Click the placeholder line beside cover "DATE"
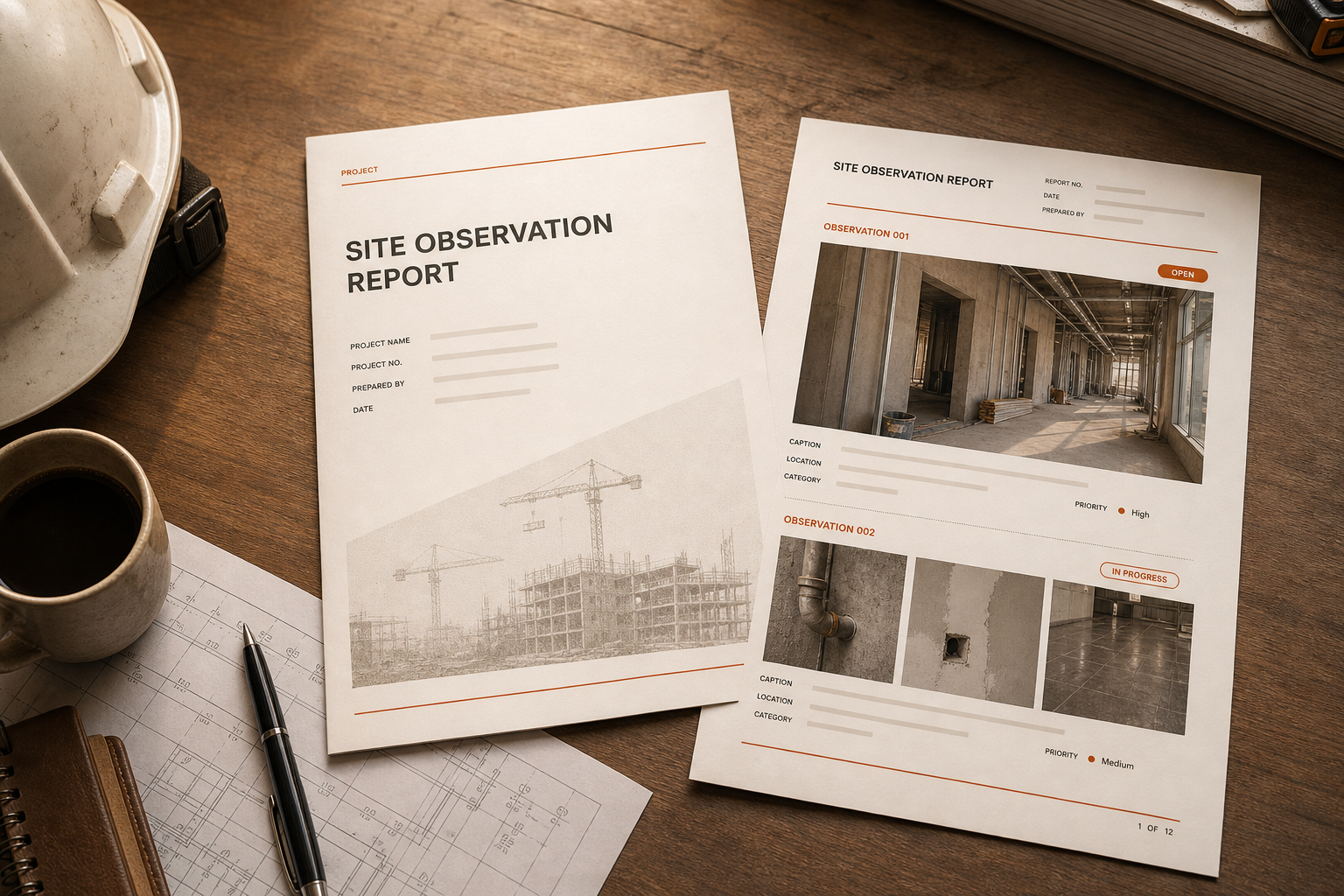 click(483, 395)
